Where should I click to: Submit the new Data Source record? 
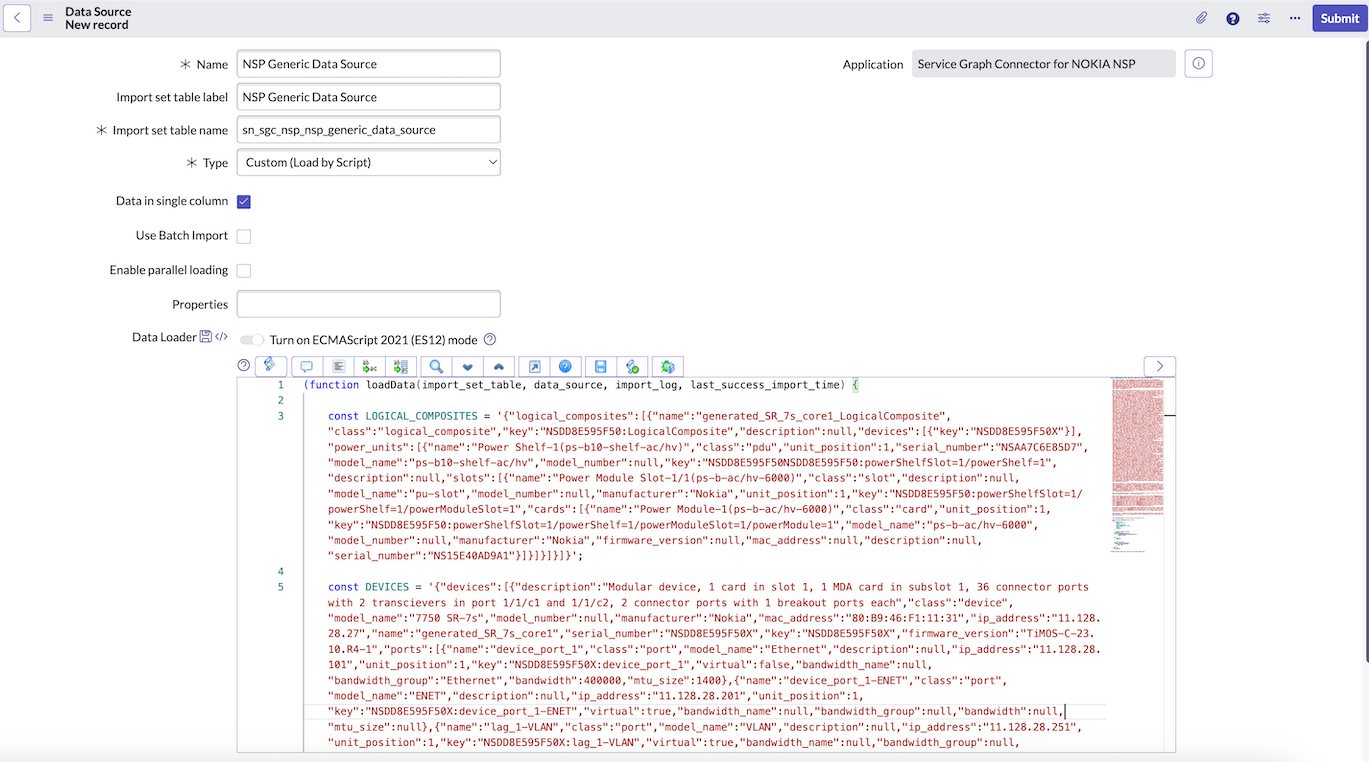(1339, 18)
